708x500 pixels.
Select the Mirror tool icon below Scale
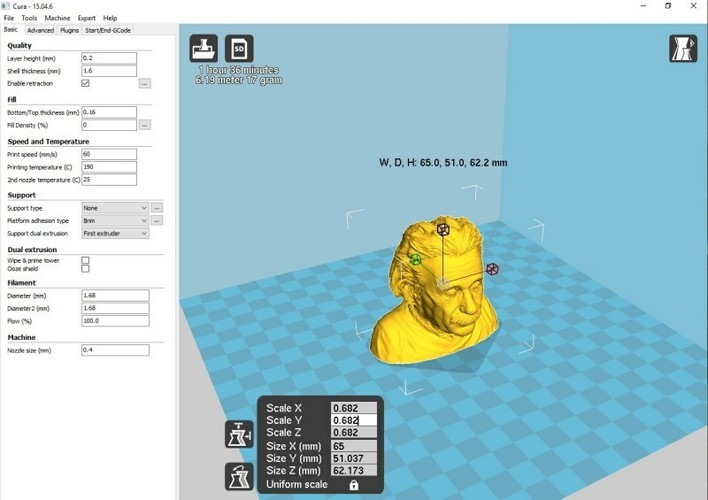pyautogui.click(x=239, y=477)
